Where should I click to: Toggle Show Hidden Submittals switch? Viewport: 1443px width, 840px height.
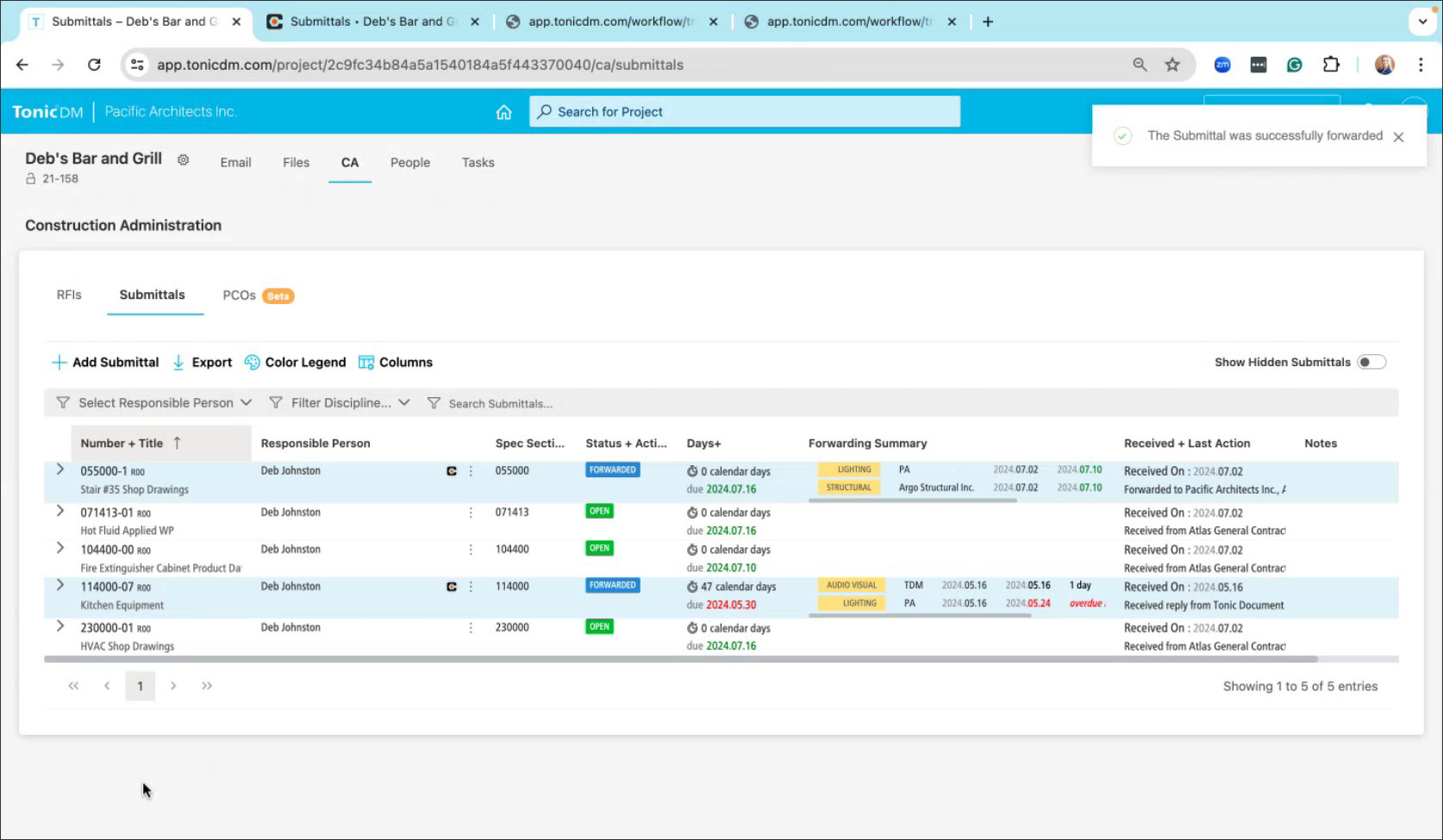click(1371, 362)
